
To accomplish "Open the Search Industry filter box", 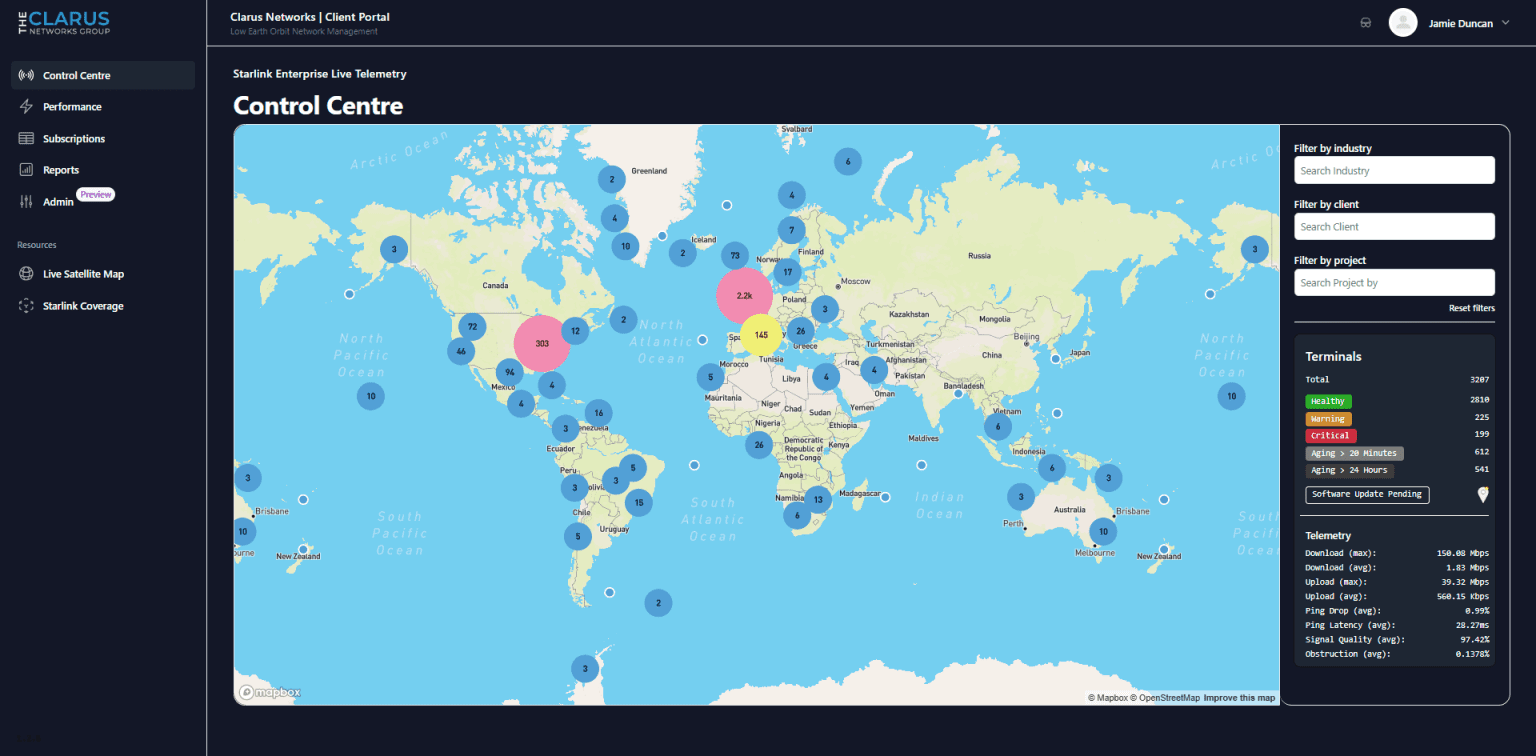I will pyautogui.click(x=1394, y=170).
